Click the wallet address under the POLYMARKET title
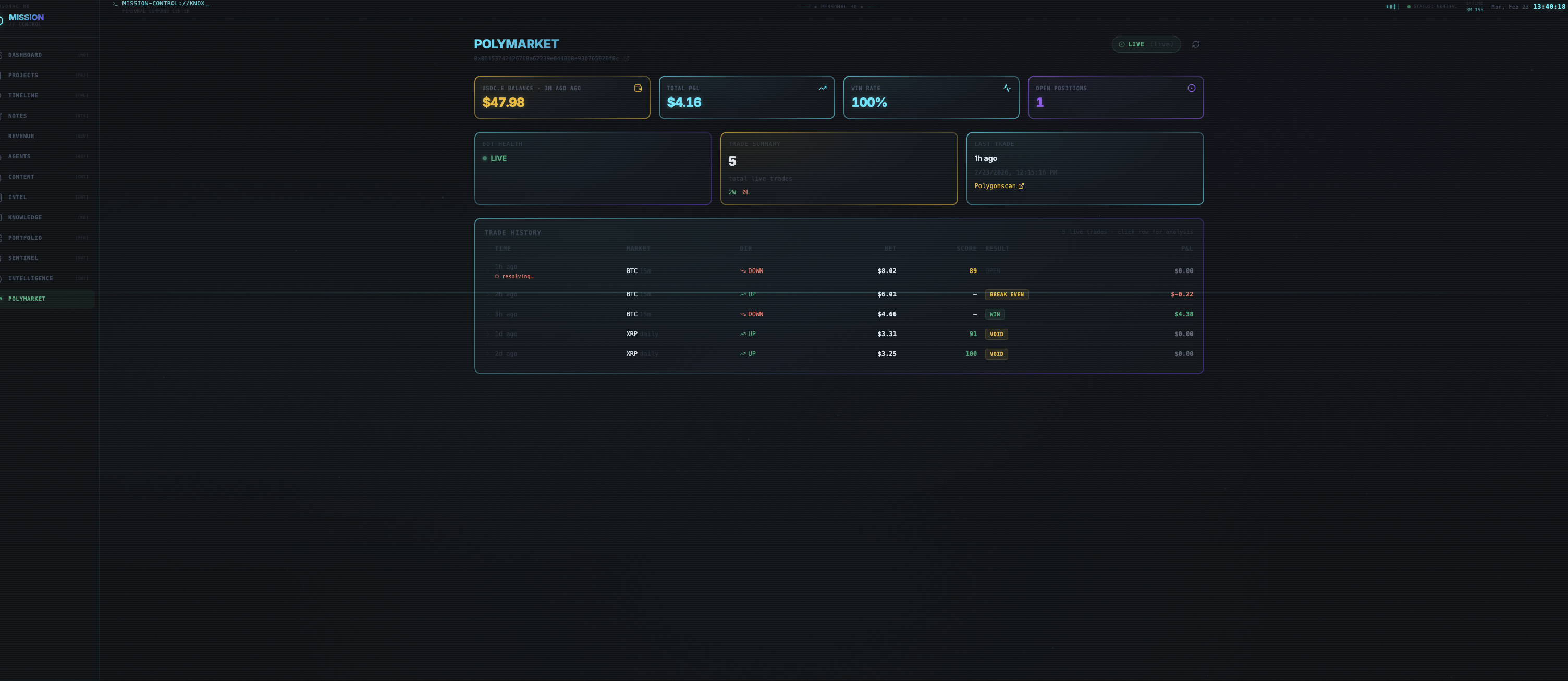Screen dimensions: 1568x681 pyautogui.click(x=548, y=59)
